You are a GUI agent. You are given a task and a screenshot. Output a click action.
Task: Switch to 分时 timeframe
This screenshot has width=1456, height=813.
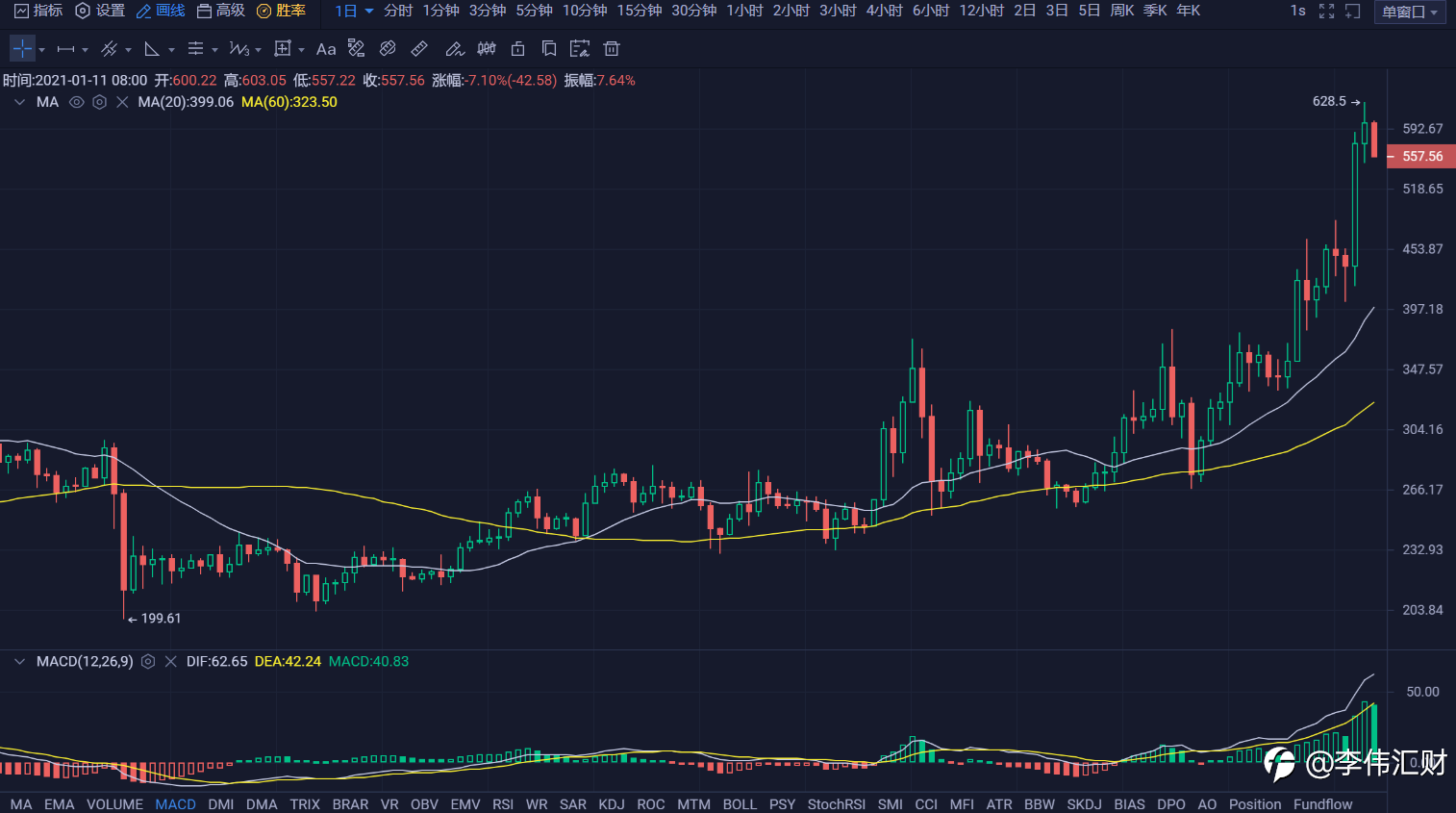(x=398, y=11)
